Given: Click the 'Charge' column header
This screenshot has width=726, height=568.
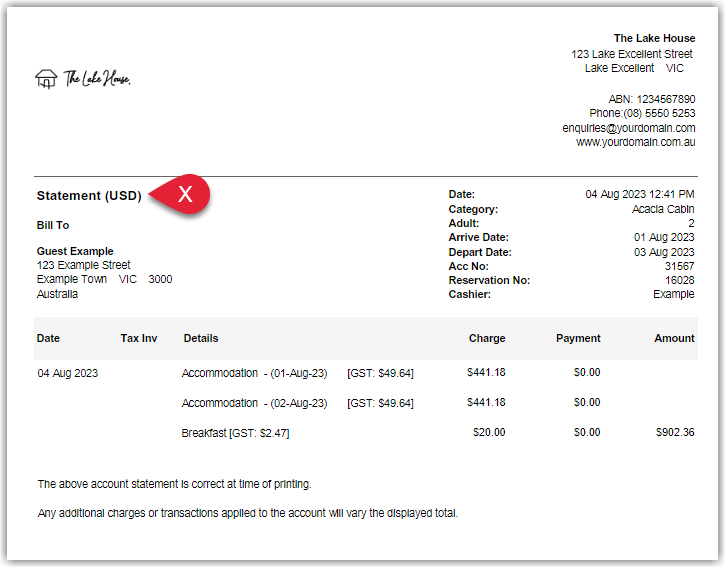Looking at the screenshot, I should coord(487,338).
